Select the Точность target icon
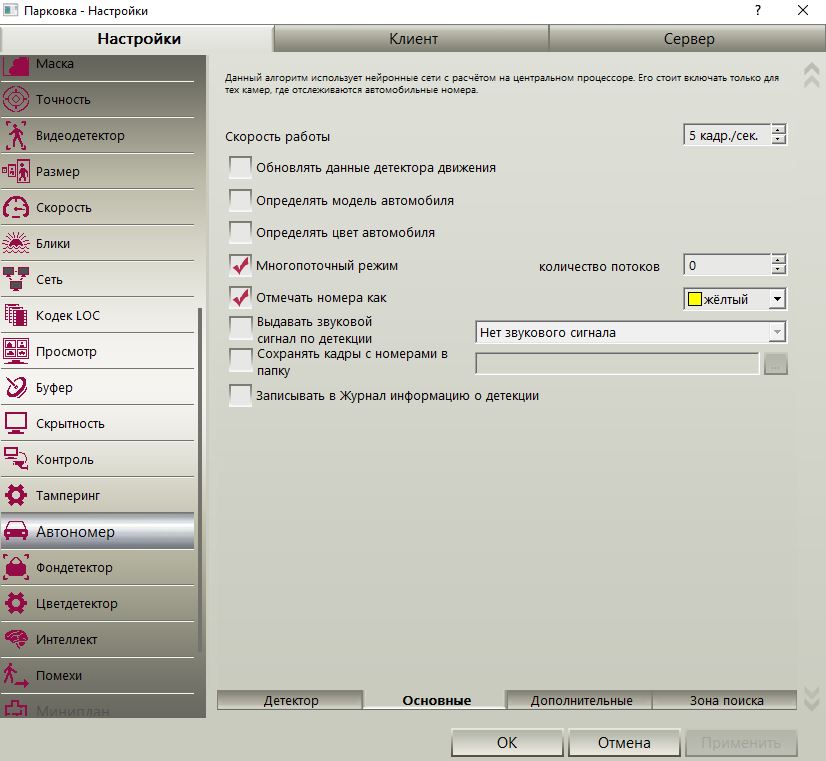Image resolution: width=826 pixels, height=761 pixels. (16, 100)
